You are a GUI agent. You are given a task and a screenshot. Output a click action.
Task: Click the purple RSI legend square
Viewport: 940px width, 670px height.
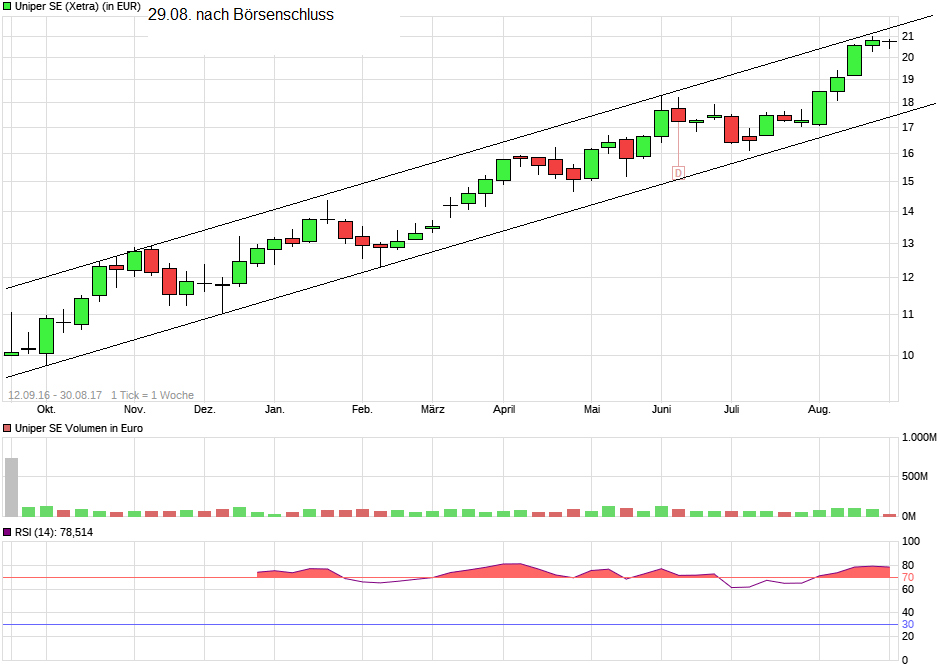[x=7, y=532]
